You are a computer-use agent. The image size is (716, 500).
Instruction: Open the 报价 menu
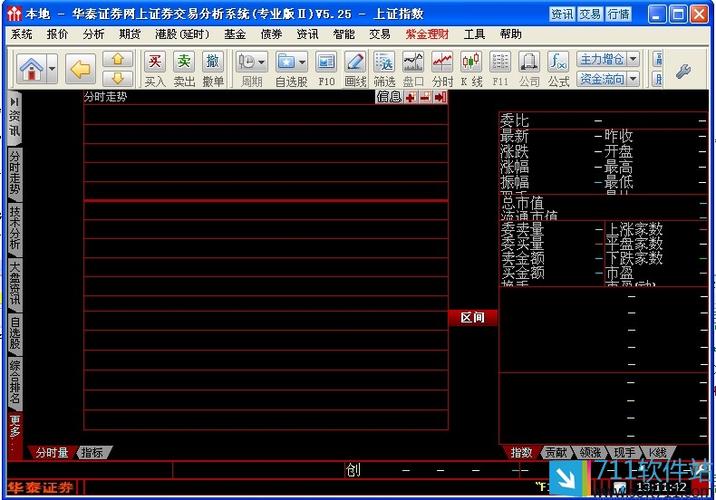[x=57, y=34]
